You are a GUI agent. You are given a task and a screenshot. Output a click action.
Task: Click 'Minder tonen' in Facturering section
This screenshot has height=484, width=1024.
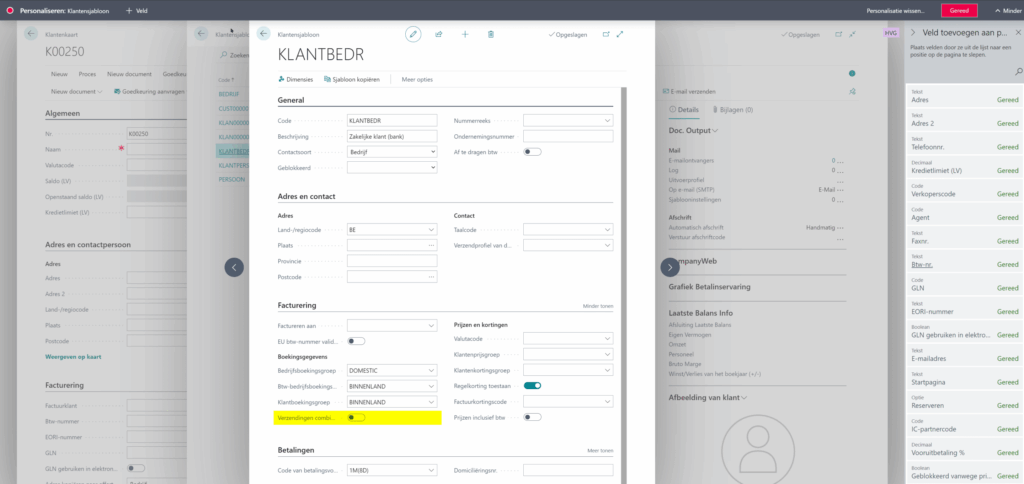click(x=599, y=306)
